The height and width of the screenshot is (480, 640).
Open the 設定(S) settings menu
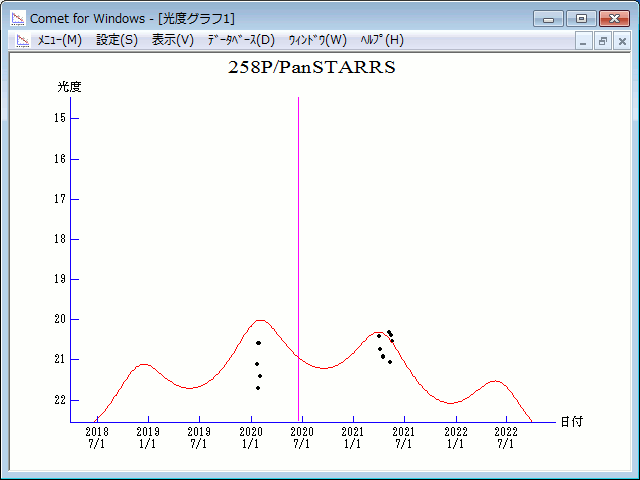point(117,40)
